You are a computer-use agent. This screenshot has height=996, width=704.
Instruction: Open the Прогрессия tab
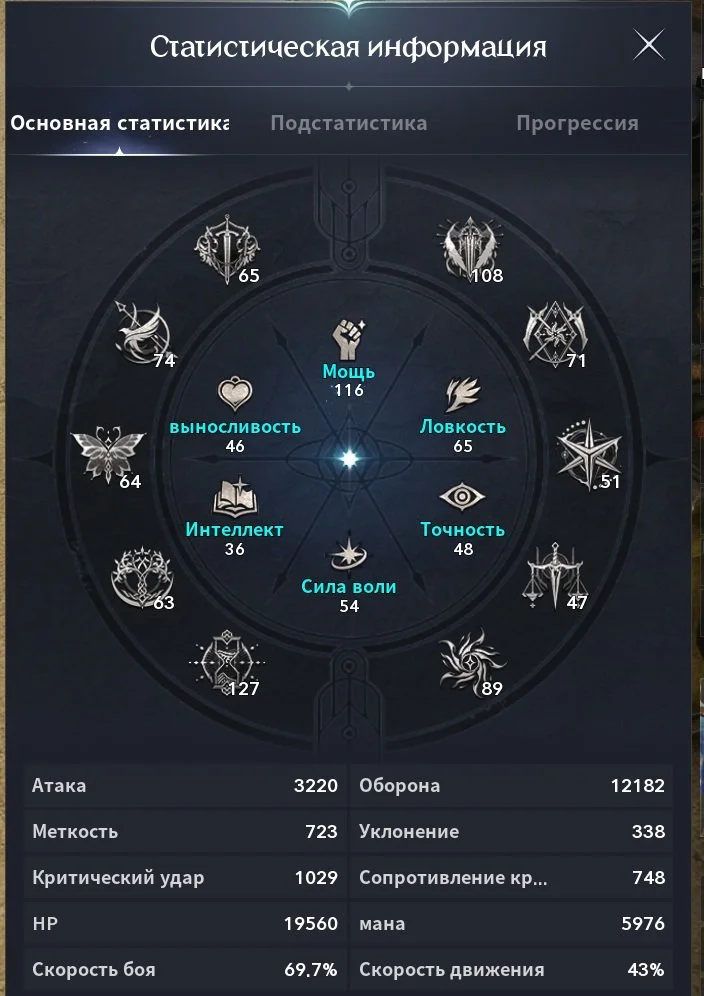pyautogui.click(x=577, y=123)
